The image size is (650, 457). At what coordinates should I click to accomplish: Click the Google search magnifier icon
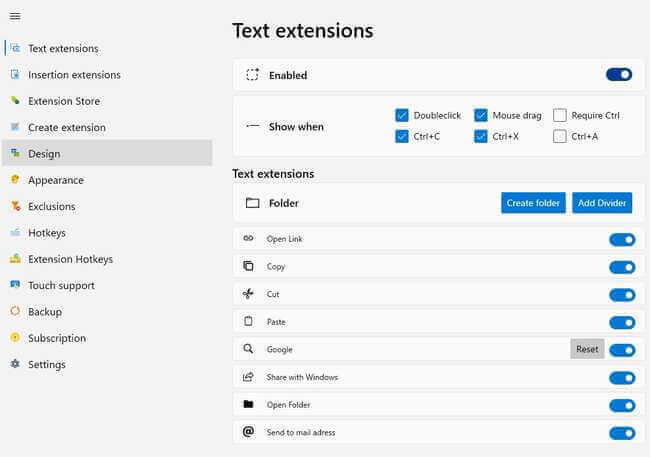[x=248, y=349]
